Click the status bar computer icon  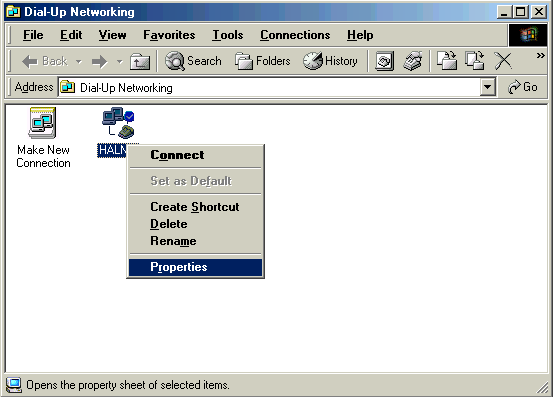tap(14, 385)
